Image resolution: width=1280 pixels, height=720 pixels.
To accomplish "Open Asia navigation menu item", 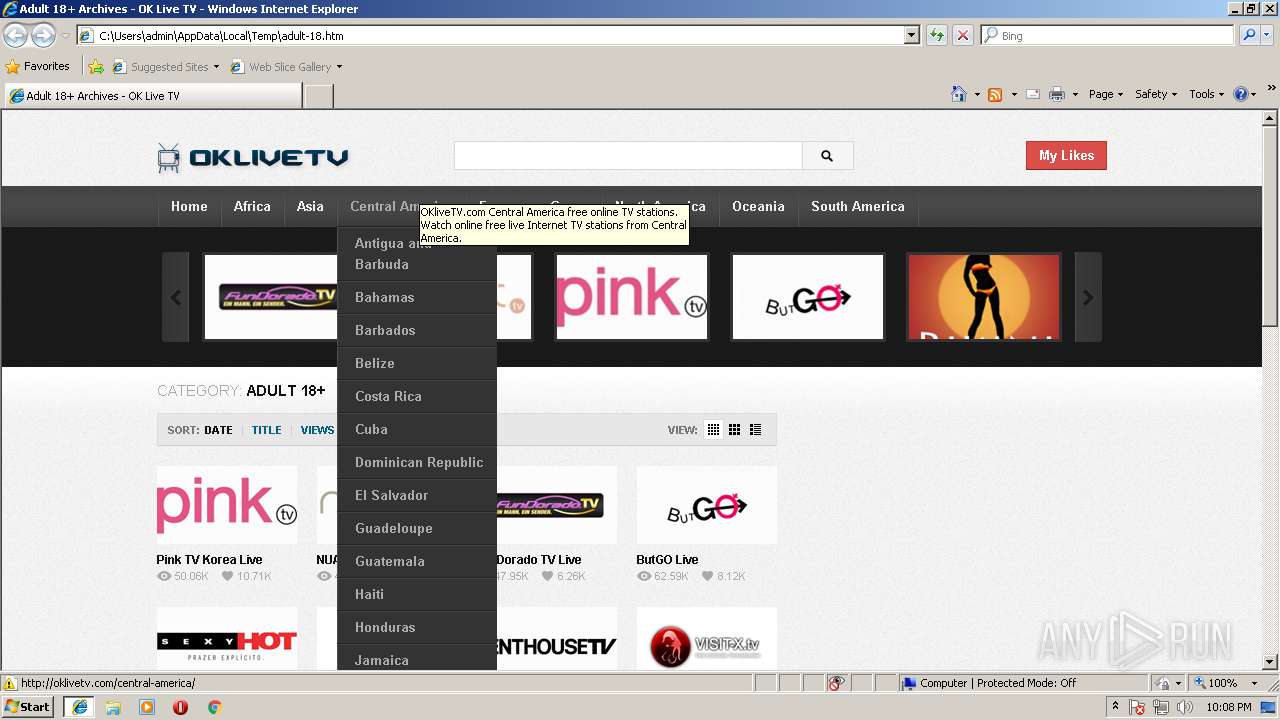I will [x=310, y=206].
